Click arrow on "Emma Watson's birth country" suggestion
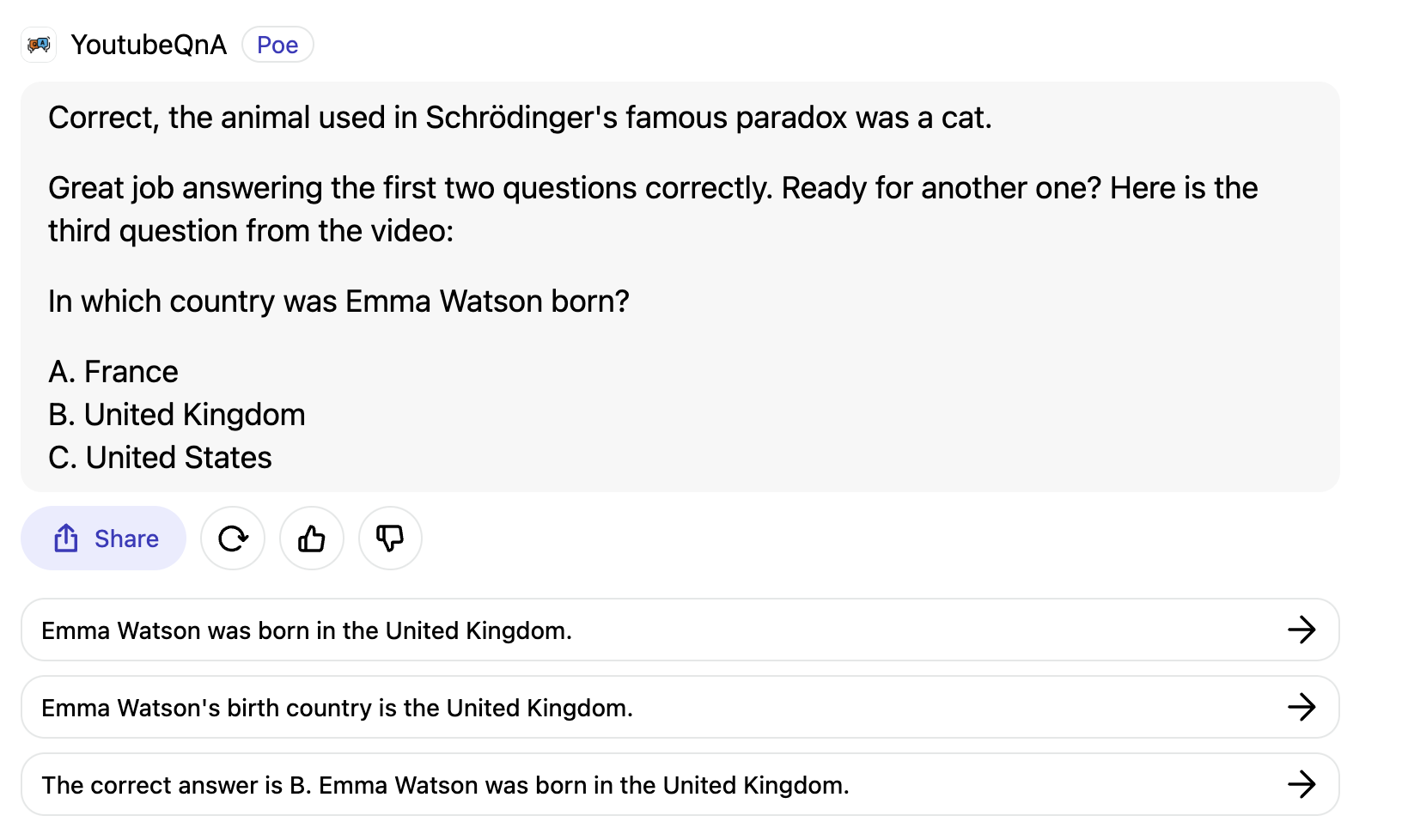Image resolution: width=1402 pixels, height=840 pixels. (x=1301, y=707)
